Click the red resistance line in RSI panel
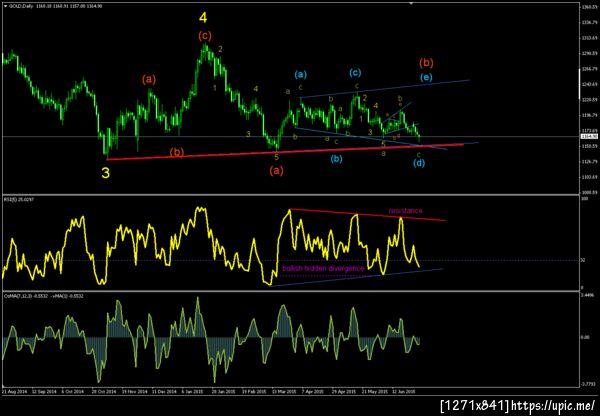Screen dimensions: 600x416 (367, 215)
